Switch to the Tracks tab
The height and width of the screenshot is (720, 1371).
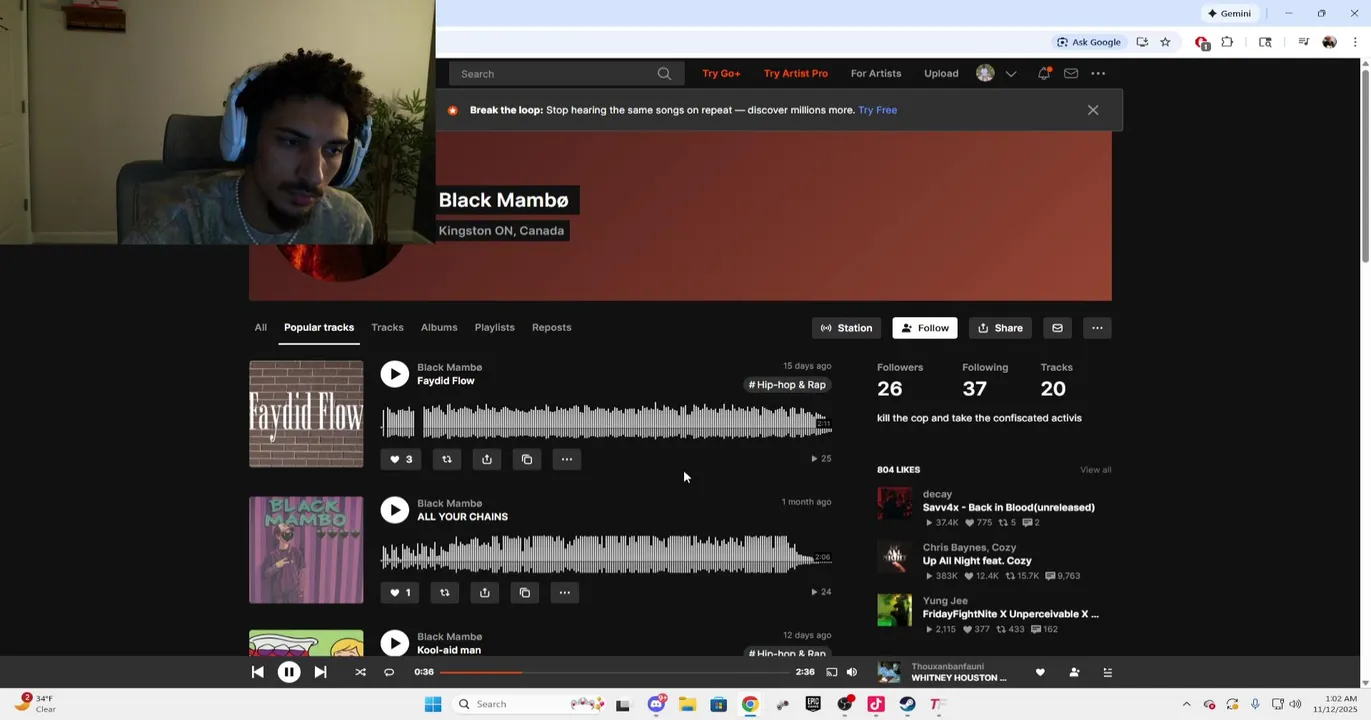point(387,327)
